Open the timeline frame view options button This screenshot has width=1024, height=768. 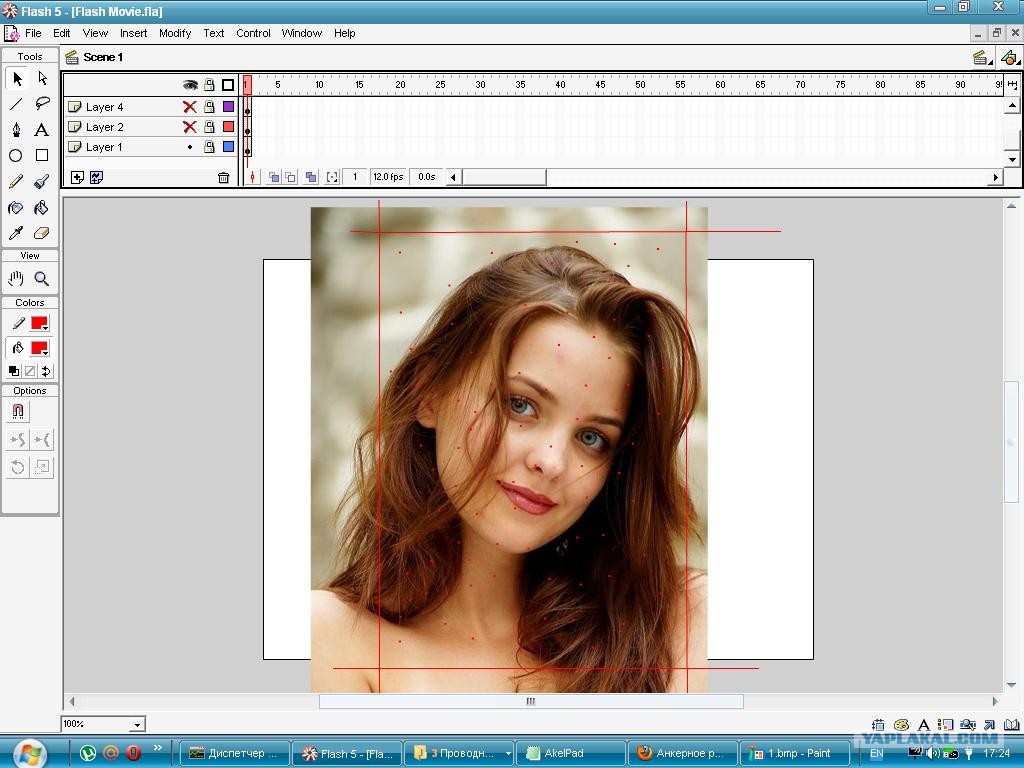[1012, 85]
